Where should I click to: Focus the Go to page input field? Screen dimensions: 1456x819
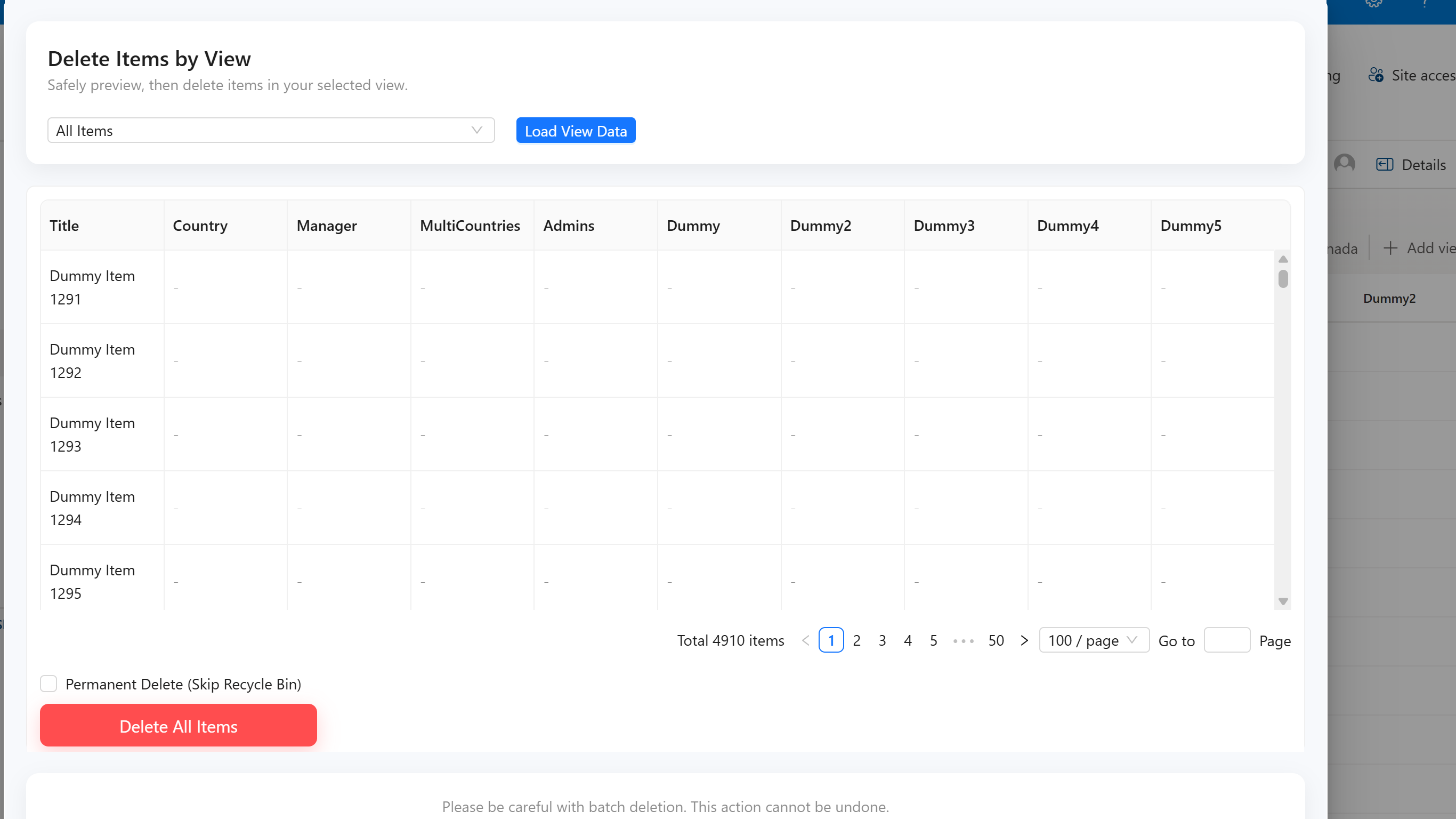[x=1226, y=640]
